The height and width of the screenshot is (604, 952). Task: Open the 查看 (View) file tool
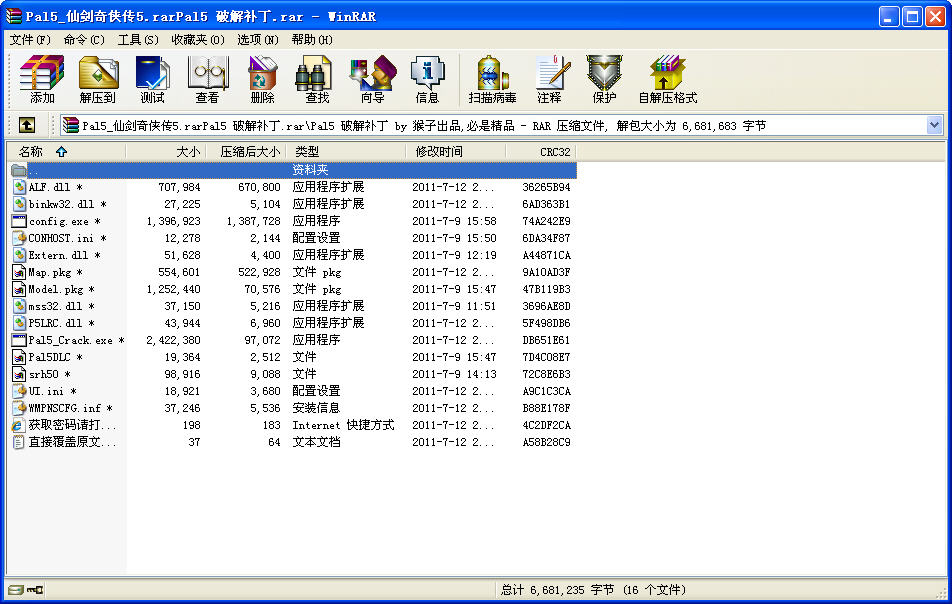coord(207,80)
